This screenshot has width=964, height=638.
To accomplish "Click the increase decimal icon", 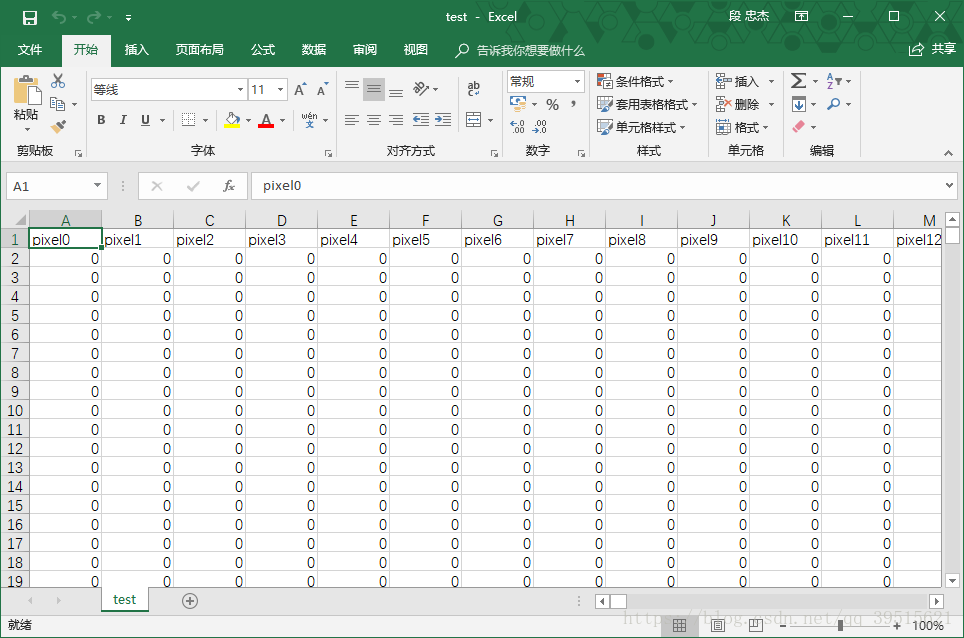I will [516, 128].
